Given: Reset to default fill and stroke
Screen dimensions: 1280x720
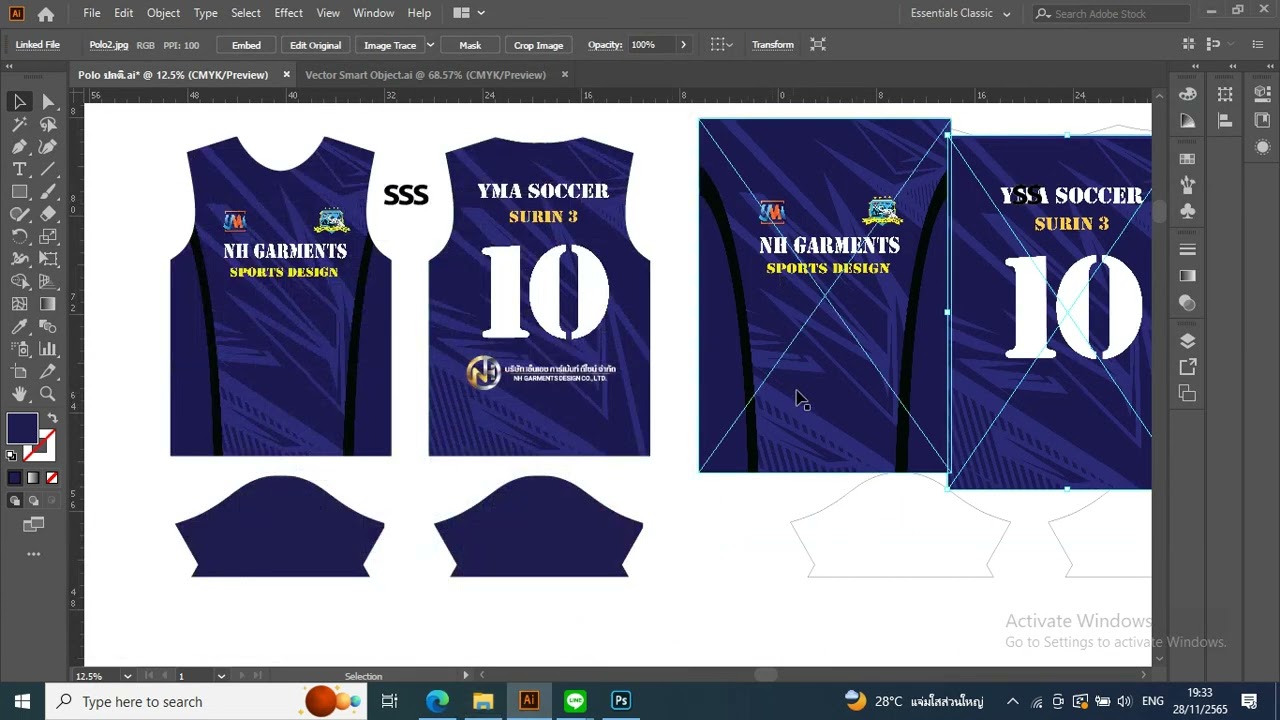Looking at the screenshot, I should [x=12, y=456].
